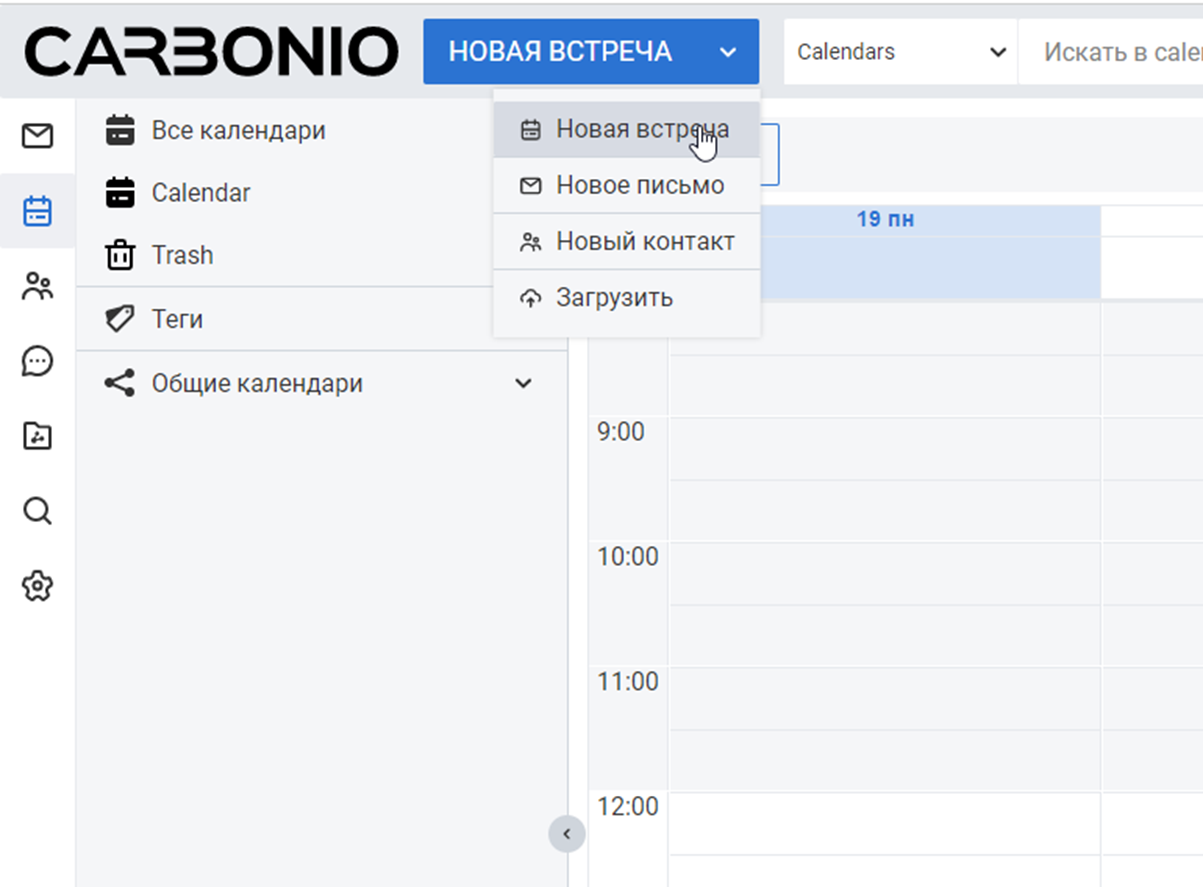Expand the Общие календари section chevron
The width and height of the screenshot is (1203, 887).
coord(523,384)
